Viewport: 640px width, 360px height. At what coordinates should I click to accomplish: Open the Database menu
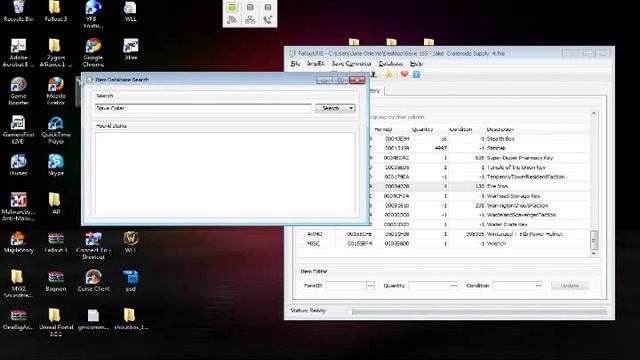point(391,64)
